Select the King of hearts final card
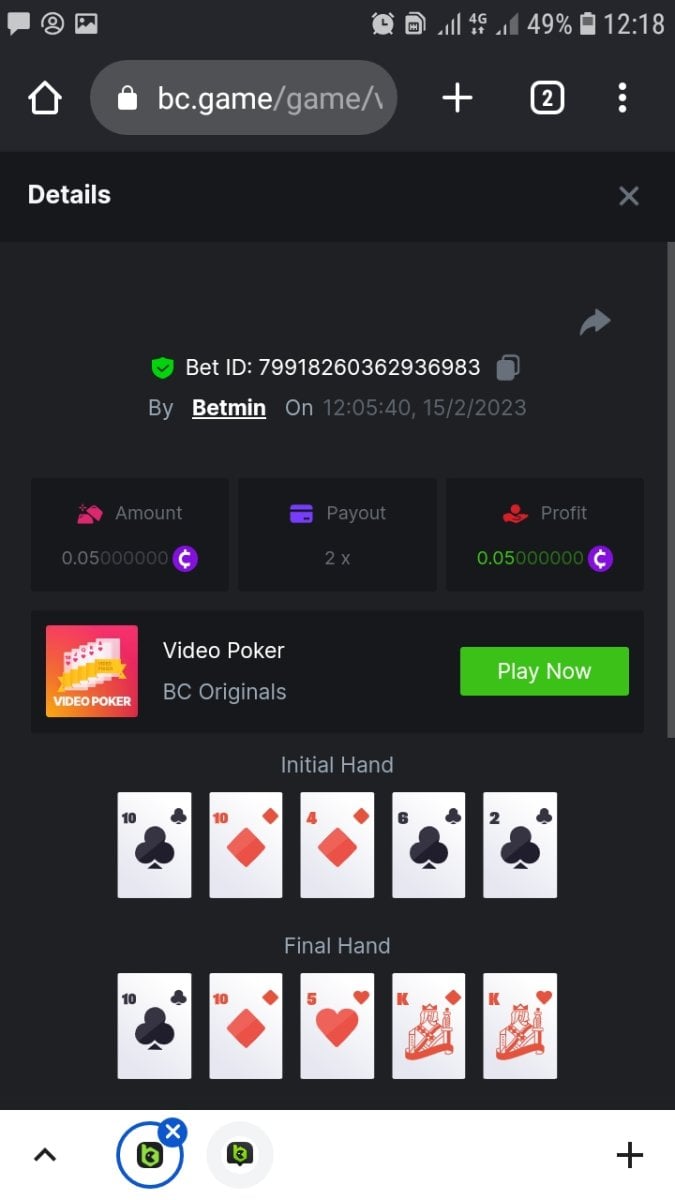Viewport: 675px width, 1200px height. point(520,1026)
